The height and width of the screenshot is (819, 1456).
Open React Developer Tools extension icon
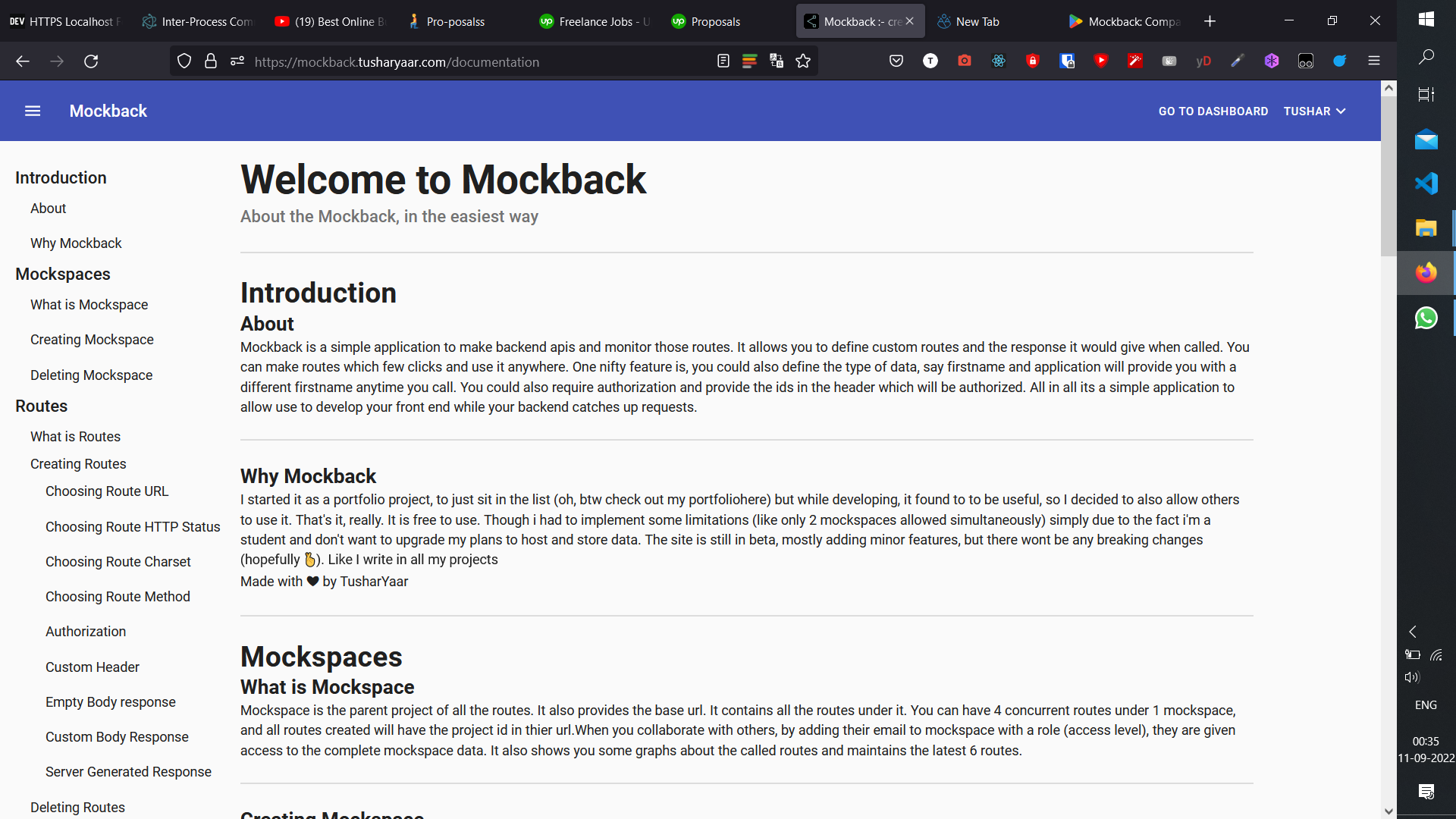999,61
